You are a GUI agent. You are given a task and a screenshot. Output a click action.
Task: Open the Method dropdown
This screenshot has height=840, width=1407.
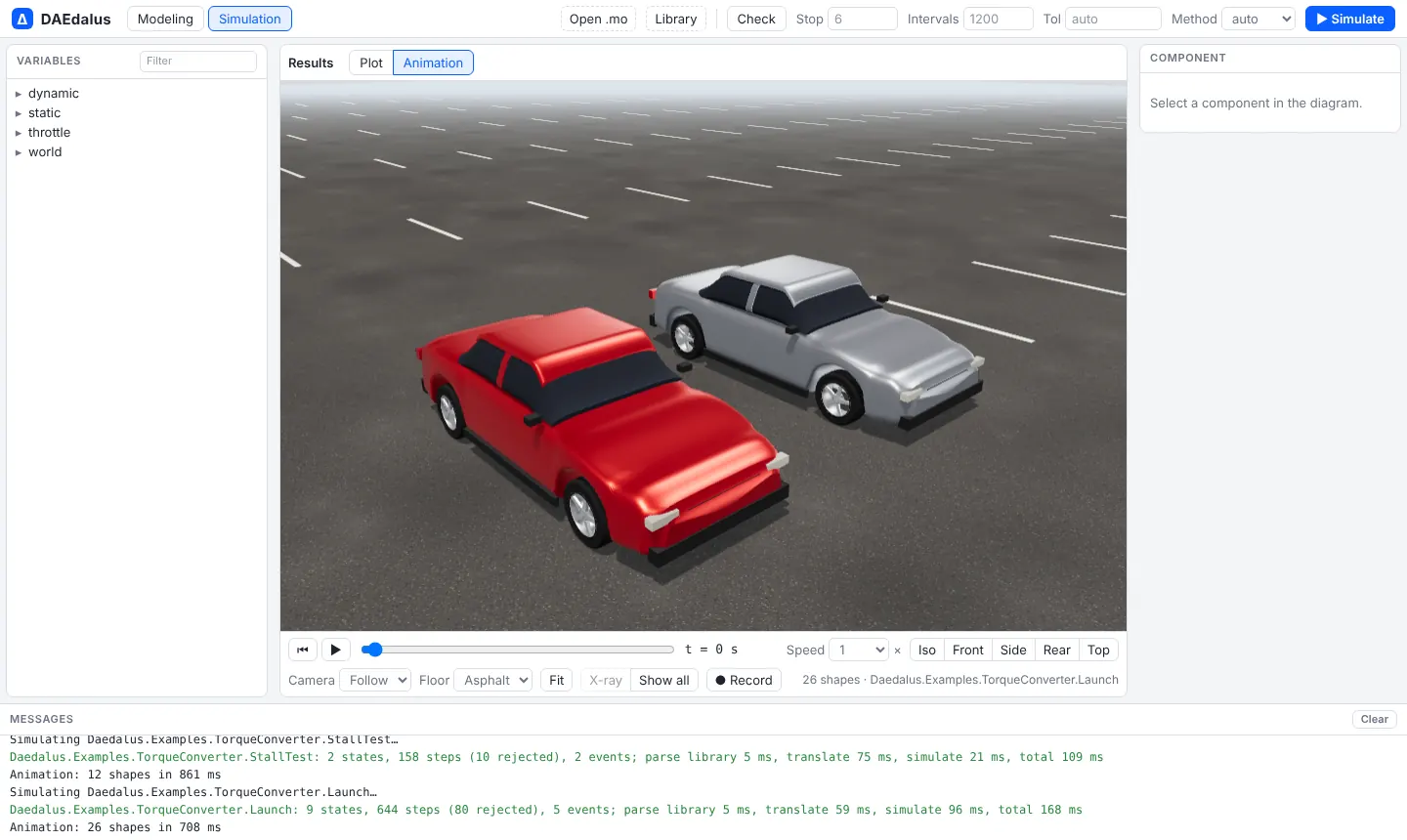click(x=1258, y=19)
